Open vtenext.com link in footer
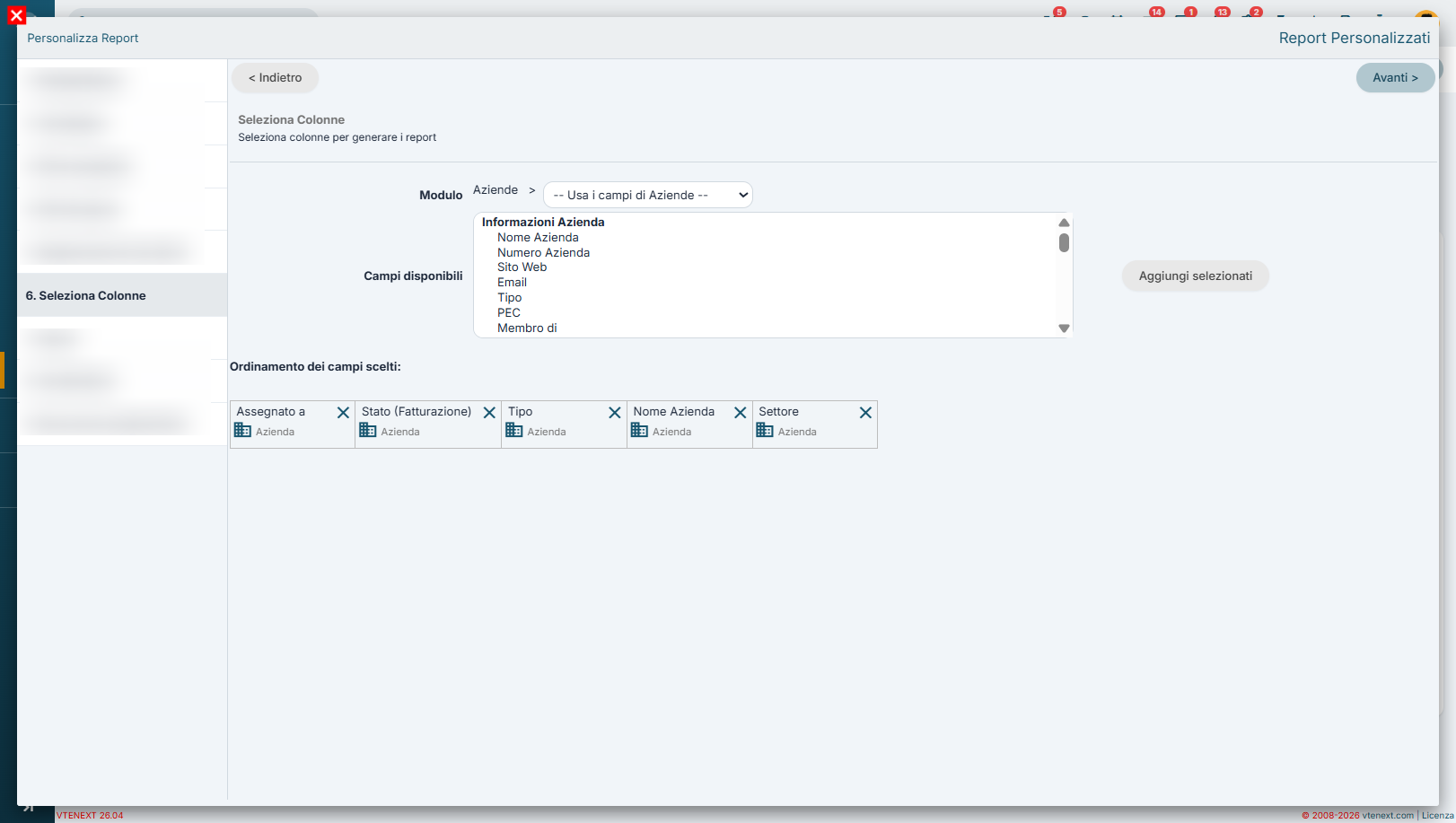1456x823 pixels. [x=1387, y=816]
